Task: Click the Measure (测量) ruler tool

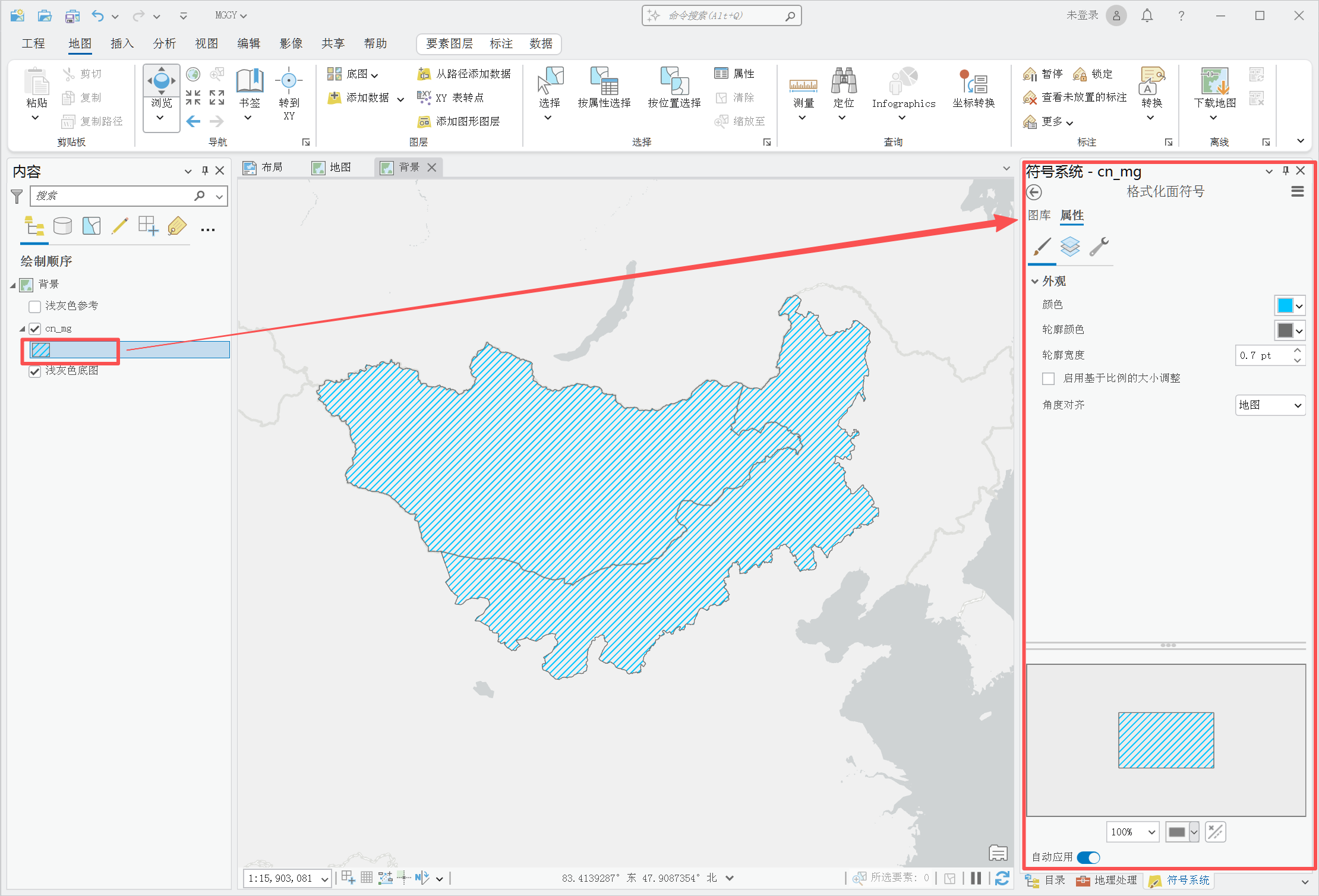Action: (803, 85)
